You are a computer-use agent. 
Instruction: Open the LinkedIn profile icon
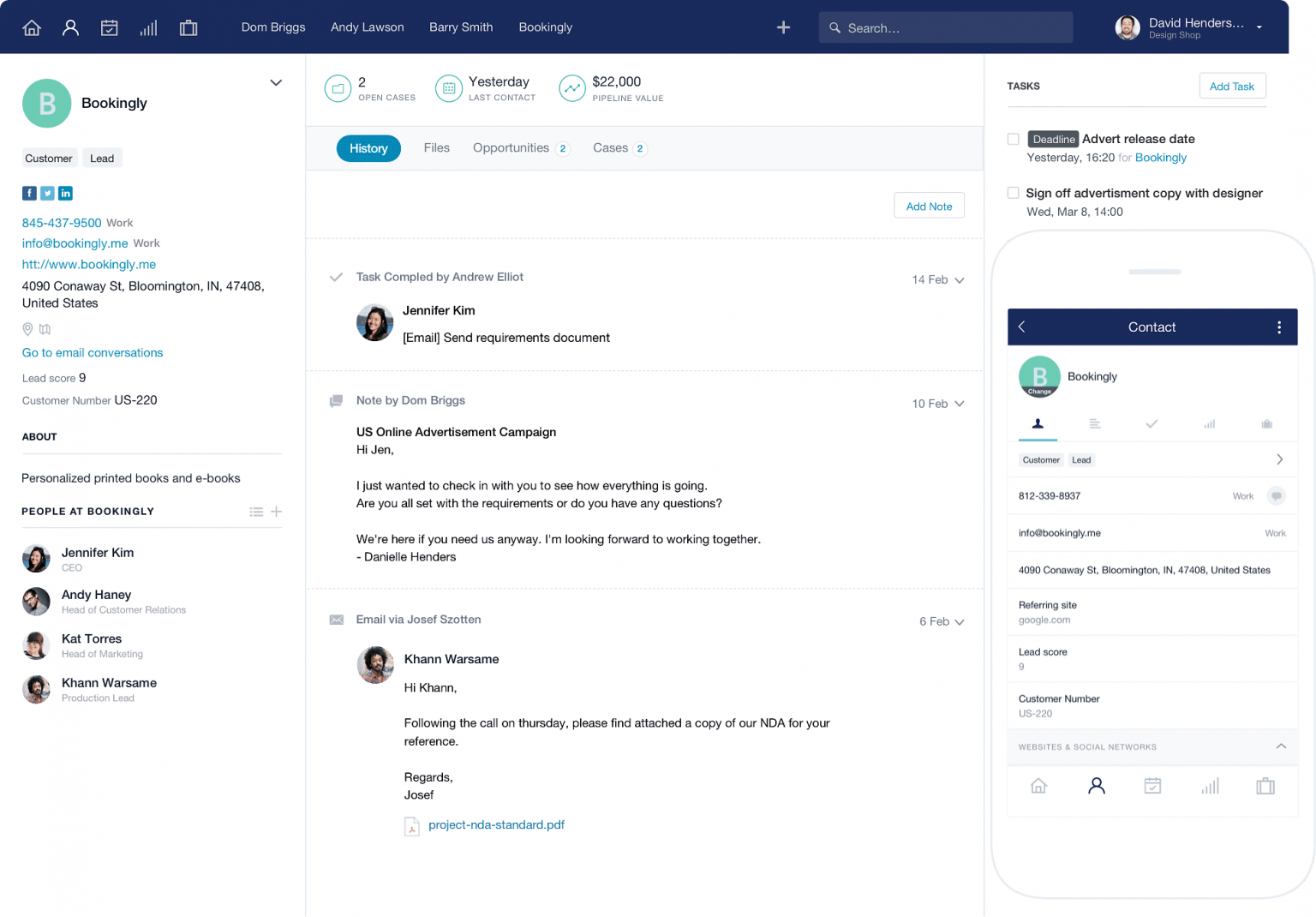point(65,193)
